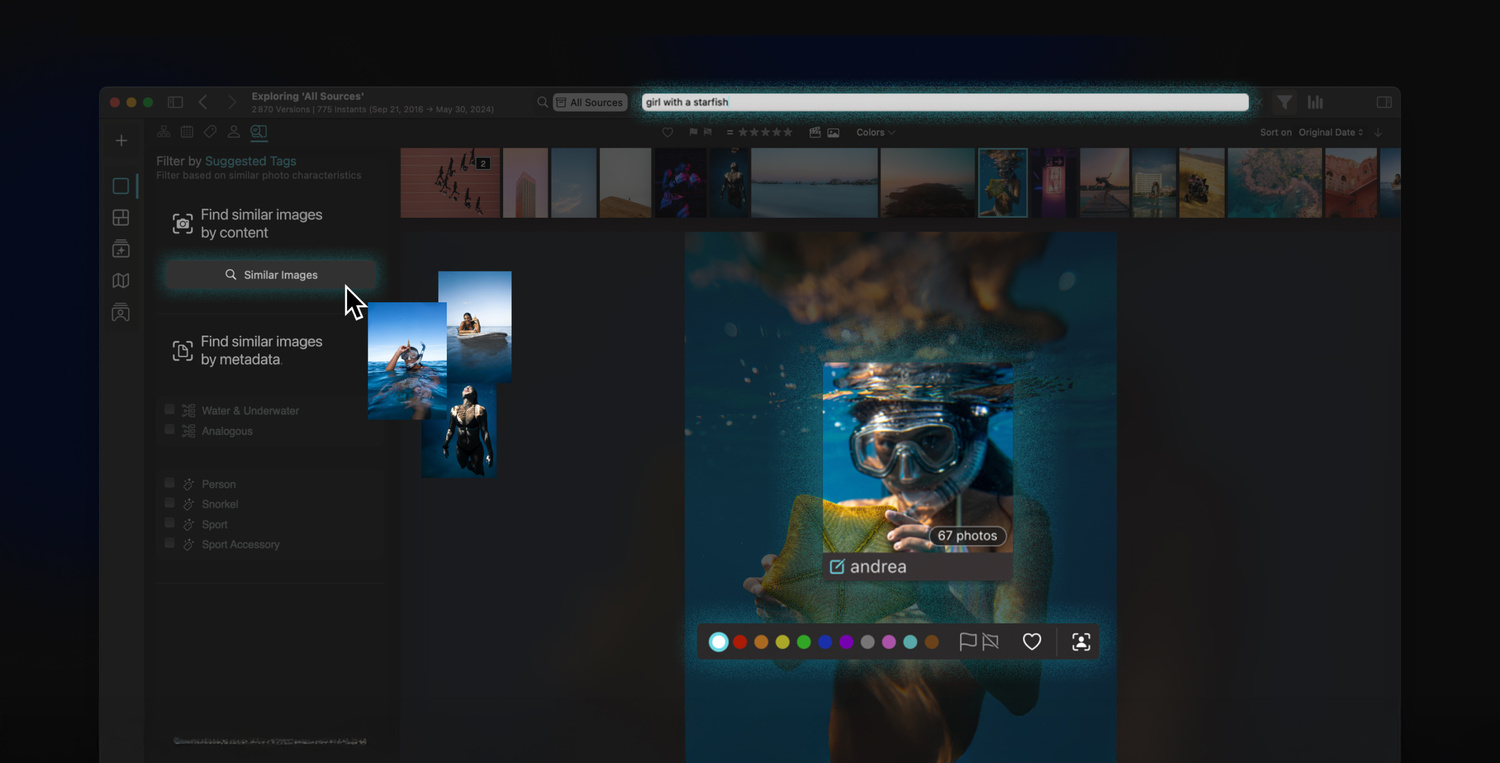Viewport: 1500px width, 763px height.
Task: Switch to the people tab icon
Action: pos(233,132)
